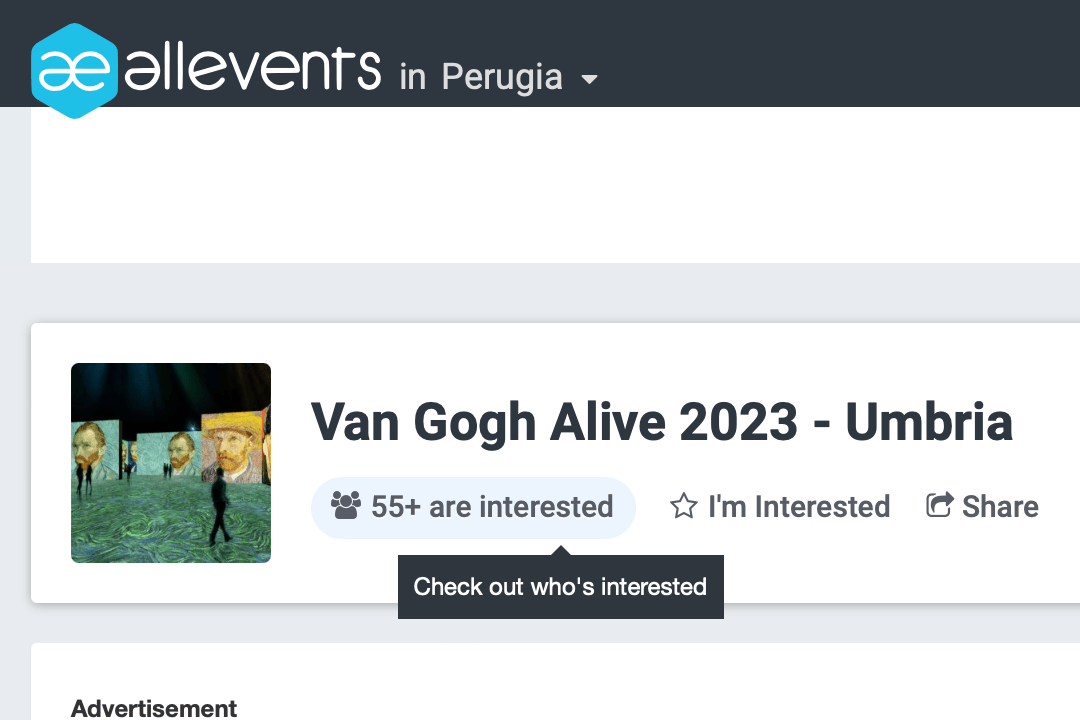
Task: Click the "Advertisement" heading label
Action: click(x=154, y=709)
